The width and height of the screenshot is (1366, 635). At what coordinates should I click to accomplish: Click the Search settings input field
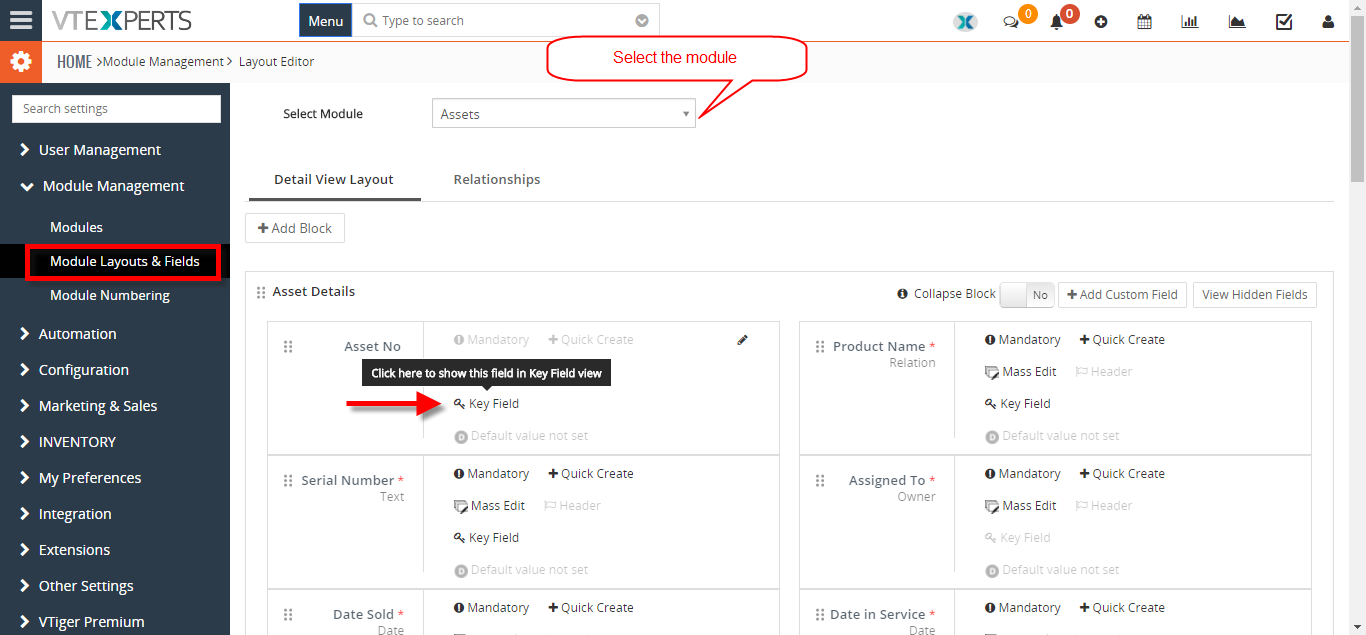point(116,109)
